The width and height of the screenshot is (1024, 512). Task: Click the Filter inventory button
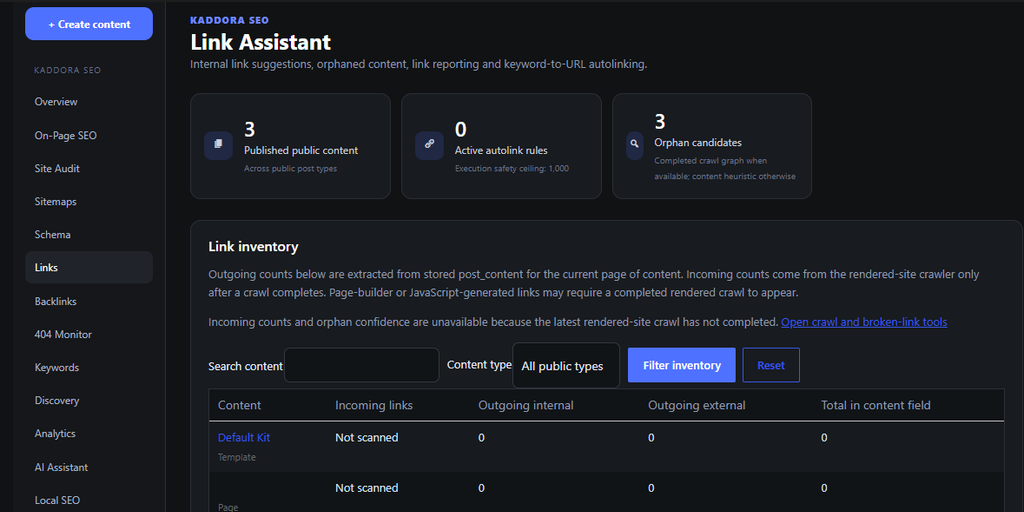point(682,365)
